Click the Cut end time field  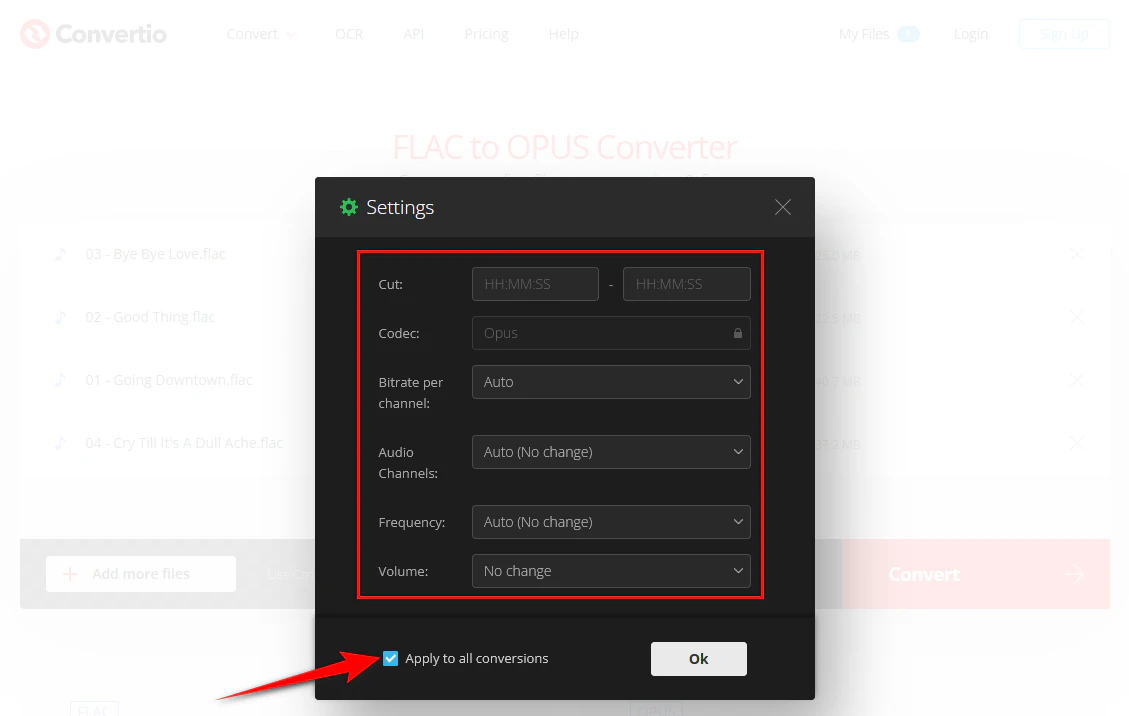tap(686, 284)
